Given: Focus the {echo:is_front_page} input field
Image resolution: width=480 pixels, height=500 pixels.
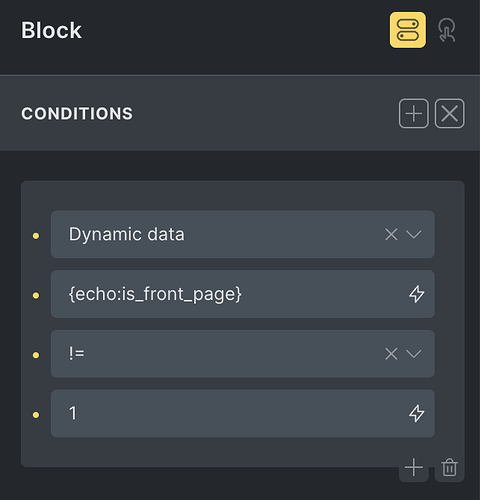Looking at the screenshot, I should (x=243, y=294).
